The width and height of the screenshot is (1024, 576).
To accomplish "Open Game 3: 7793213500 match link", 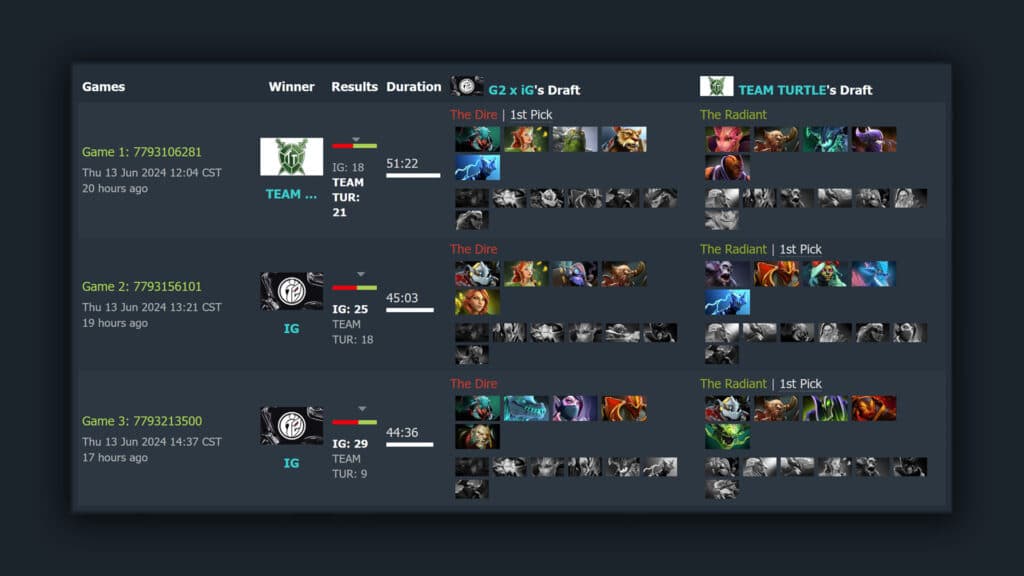I will 142,421.
